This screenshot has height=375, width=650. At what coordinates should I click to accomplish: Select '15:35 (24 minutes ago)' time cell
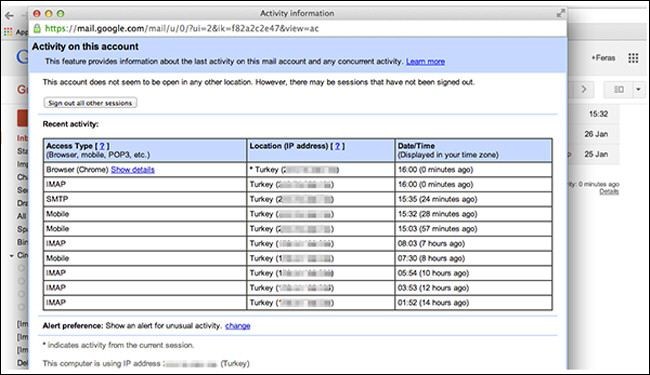click(x=473, y=199)
